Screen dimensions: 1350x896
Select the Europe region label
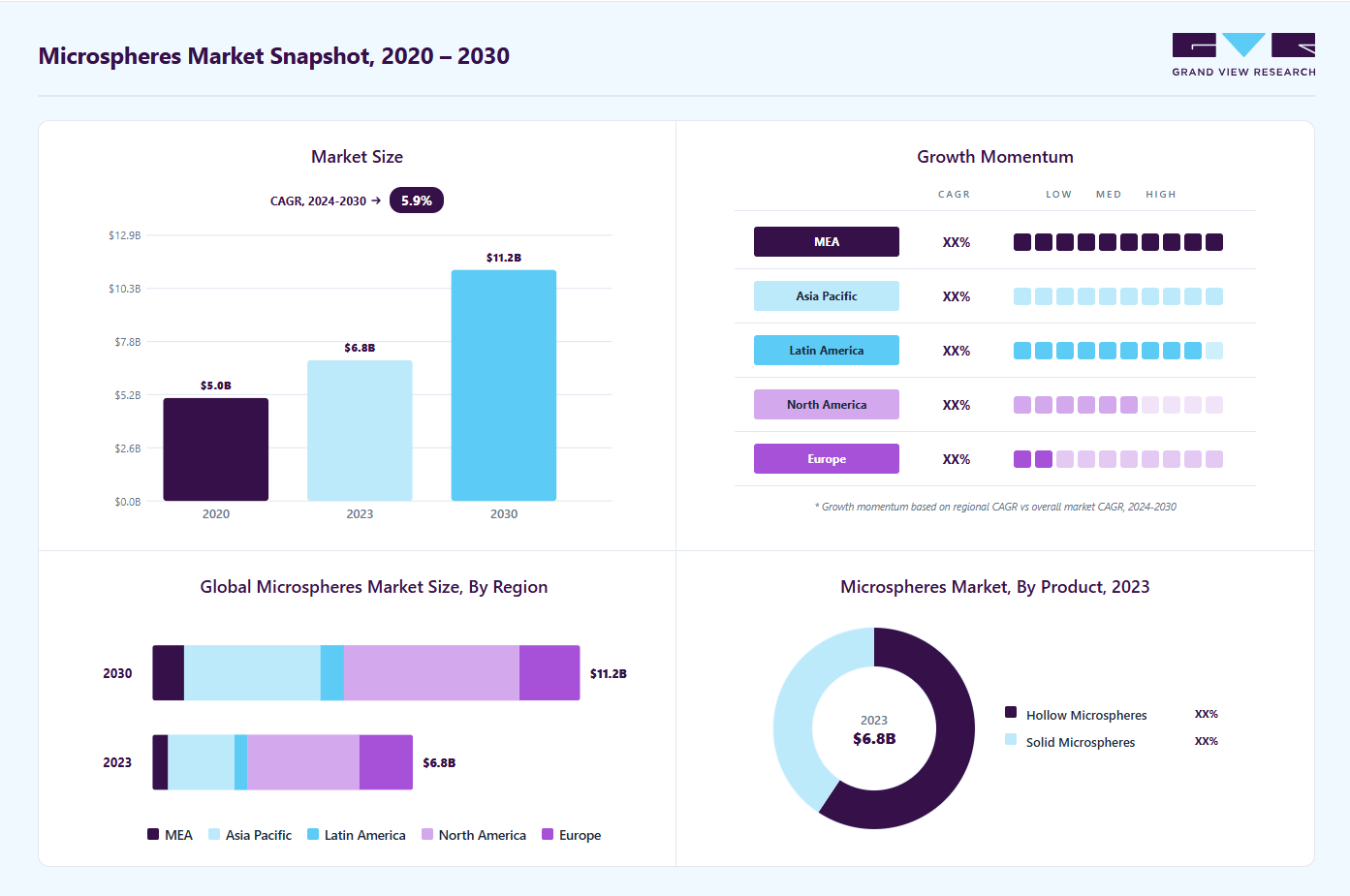pos(827,459)
